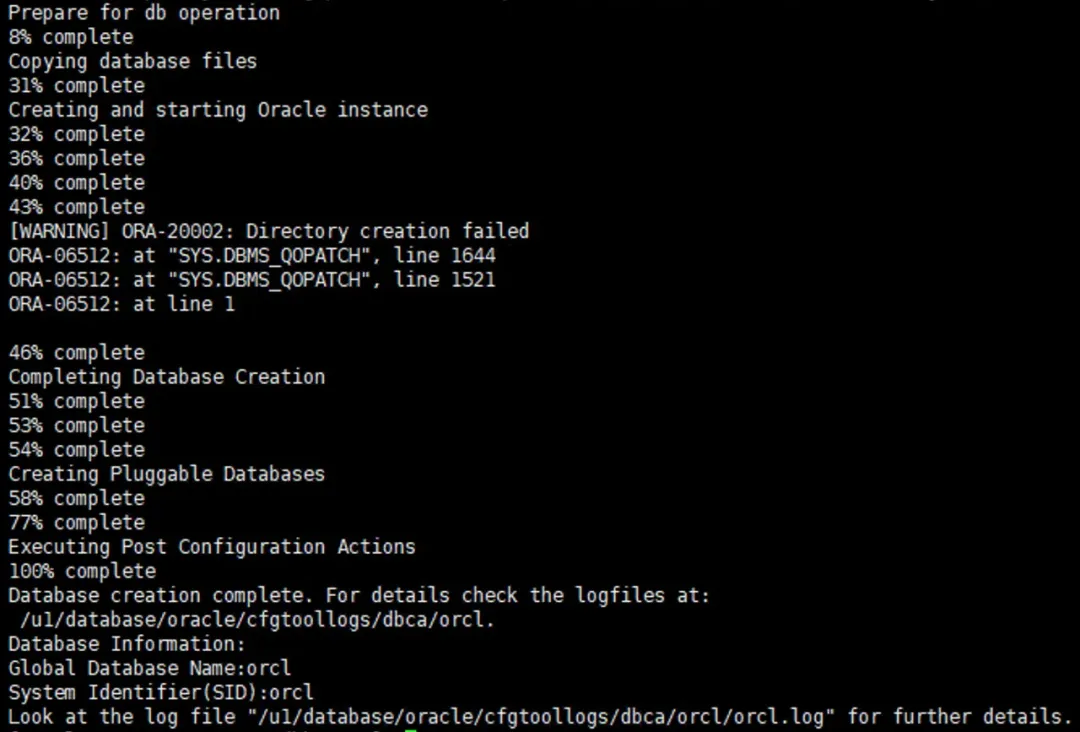Click the "77% complete" progress line

[x=76, y=523]
